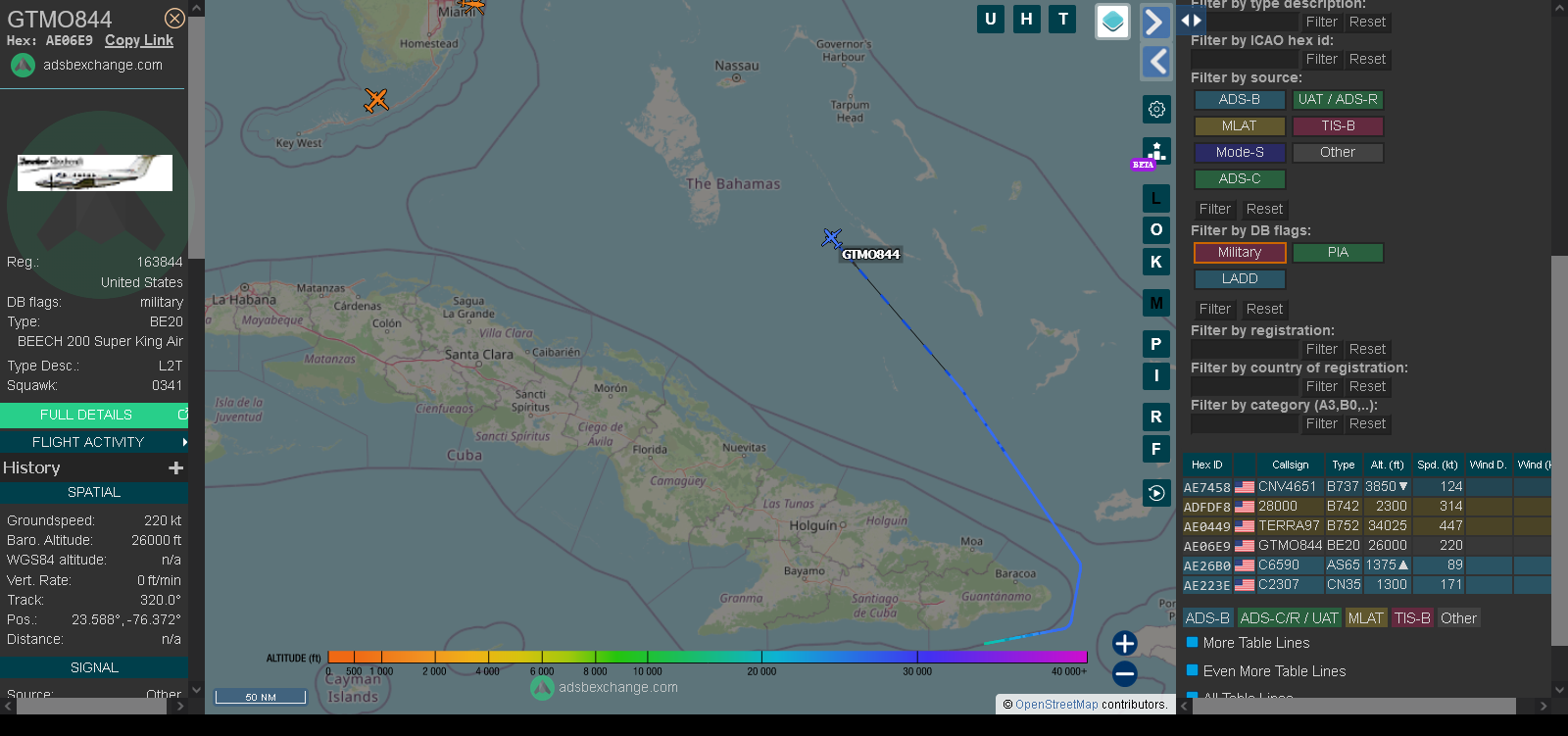Check More Table Lines option

point(1193,643)
